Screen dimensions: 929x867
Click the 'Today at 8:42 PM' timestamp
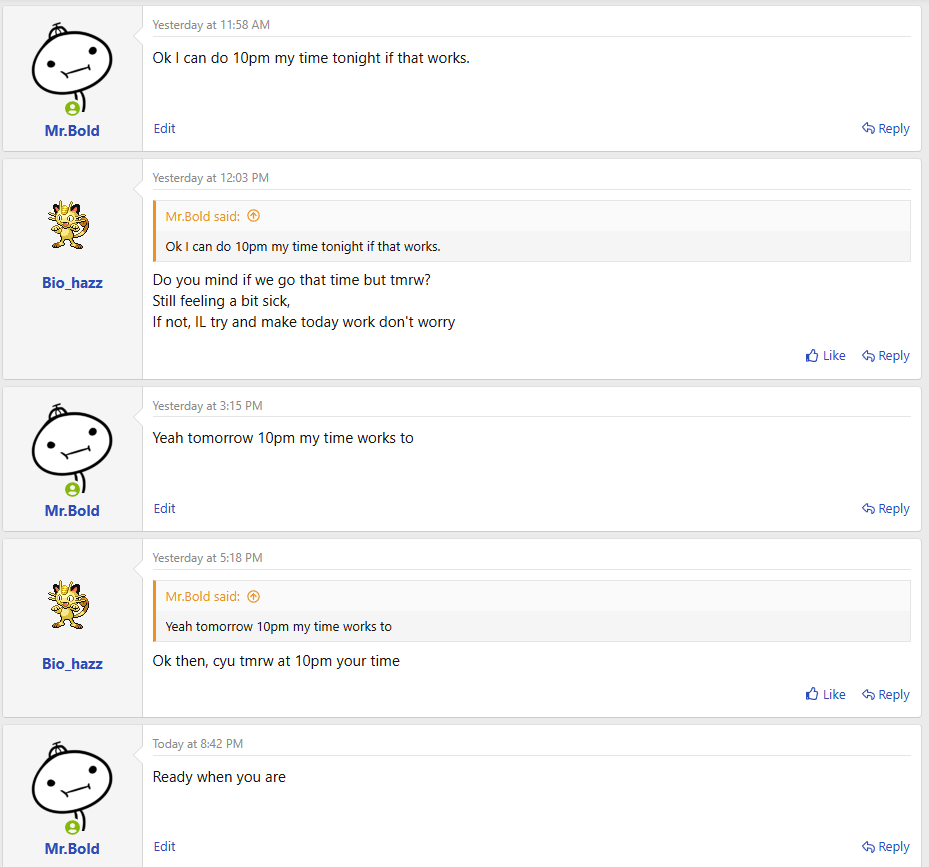[x=198, y=744]
